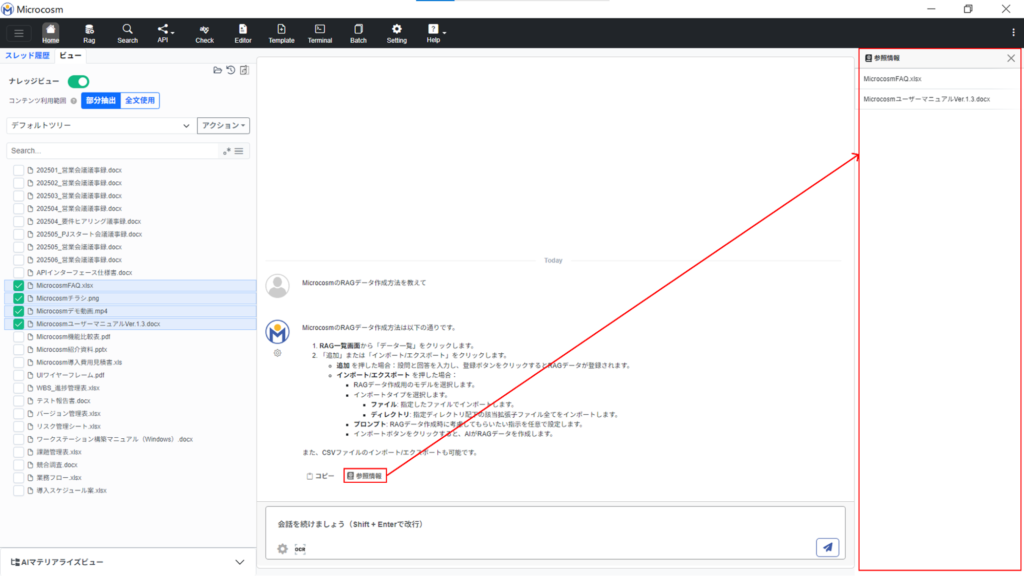Viewport: 1024px width, 576px height.
Task: Select 202506_営業会議議事録.docx in the tree
Action: [79, 260]
